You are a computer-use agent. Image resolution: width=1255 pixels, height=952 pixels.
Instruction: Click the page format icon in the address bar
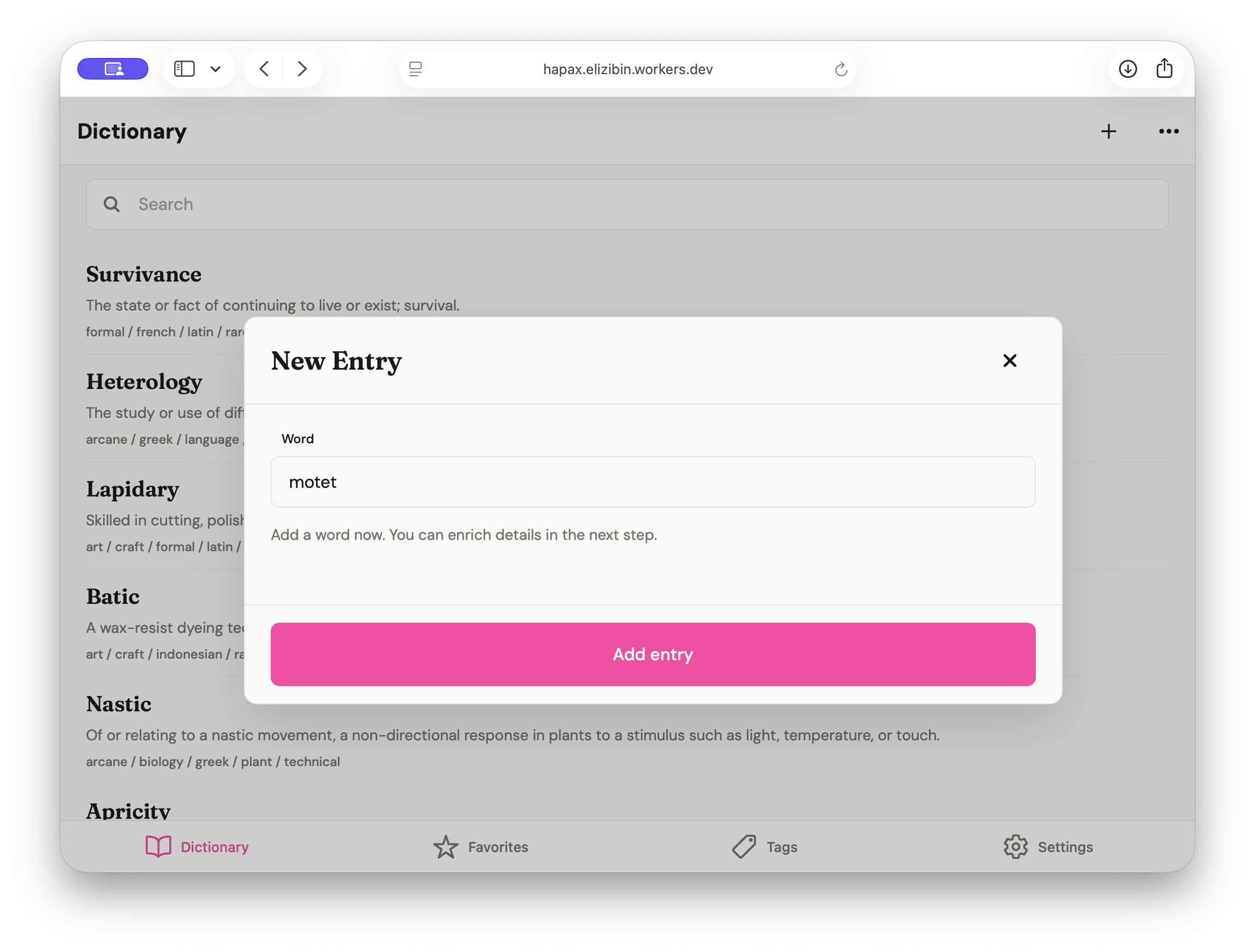pyautogui.click(x=416, y=69)
